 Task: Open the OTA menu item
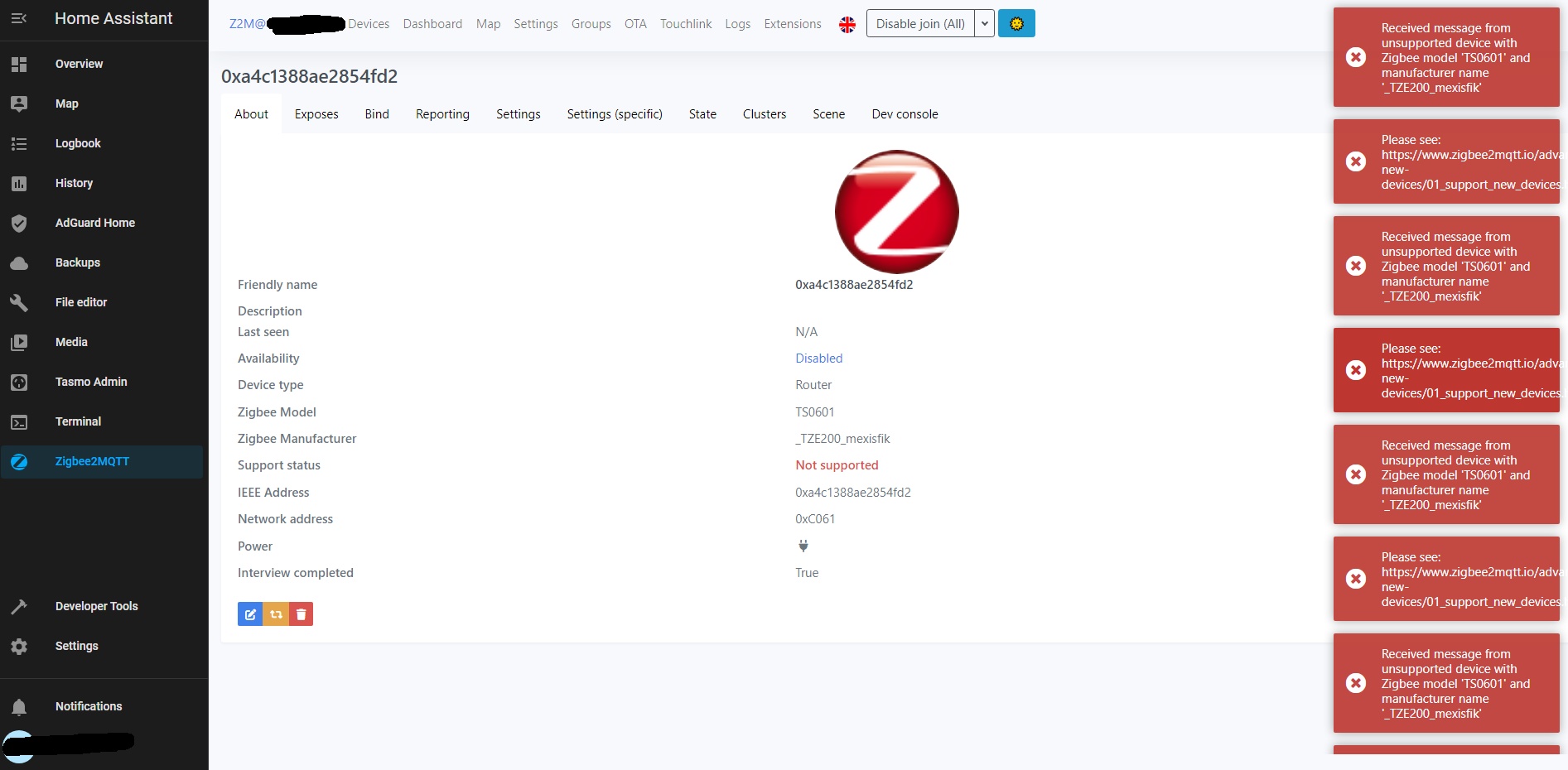(x=635, y=24)
